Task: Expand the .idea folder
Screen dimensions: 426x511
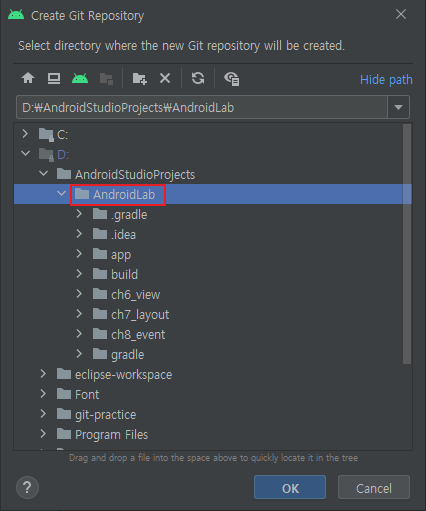Action: pos(79,234)
